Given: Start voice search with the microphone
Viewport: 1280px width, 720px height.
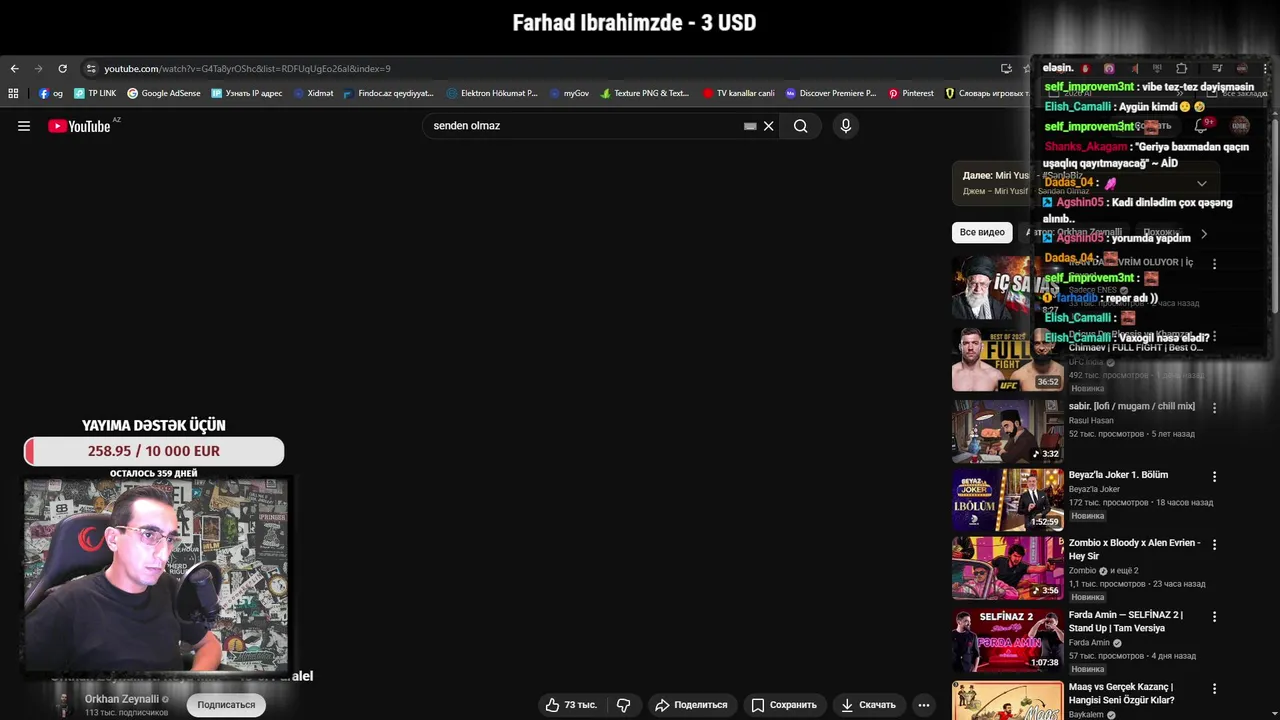Looking at the screenshot, I should [846, 126].
